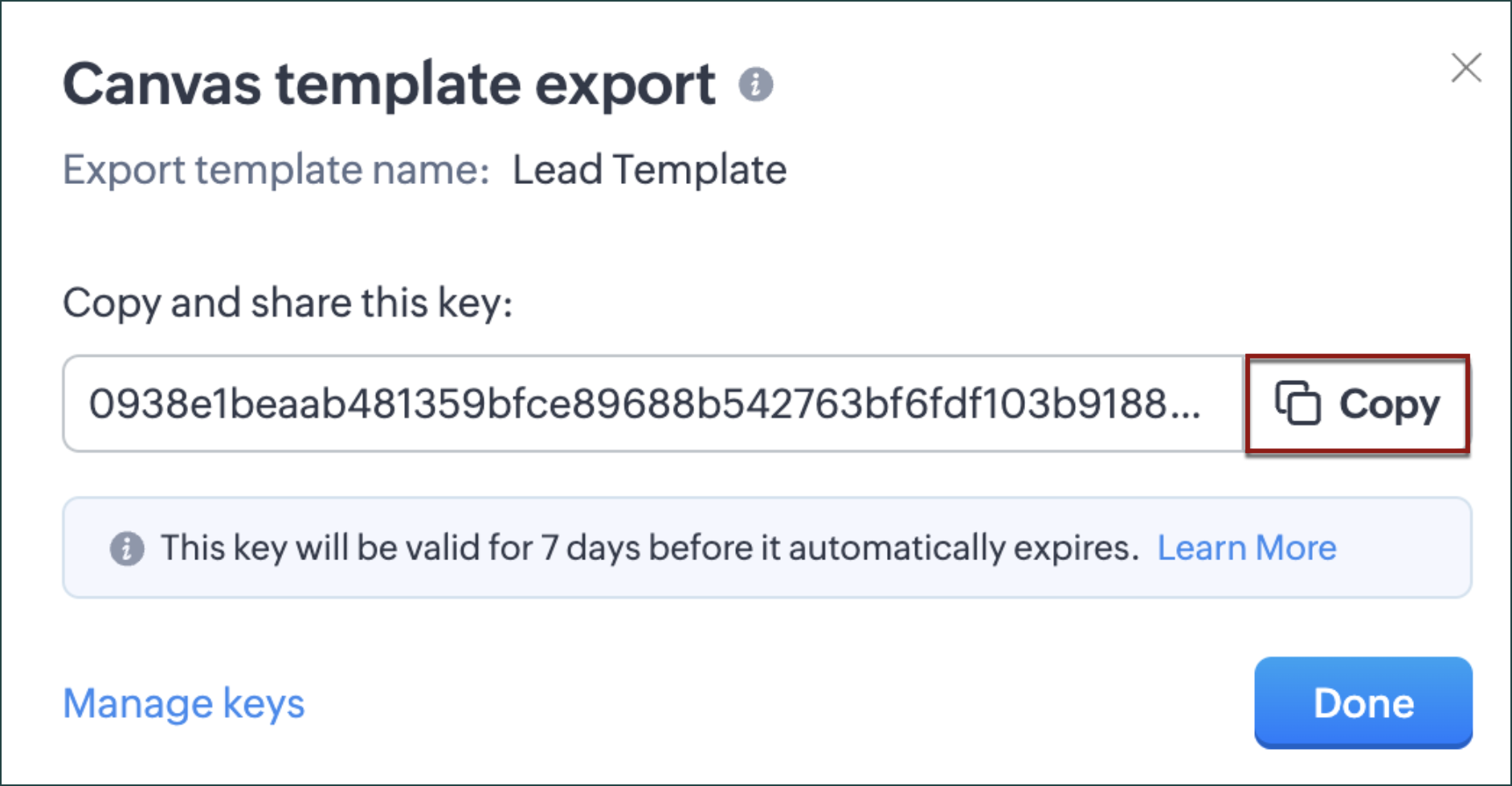Open the Manage keys link
The height and width of the screenshot is (786, 1512).
point(184,704)
